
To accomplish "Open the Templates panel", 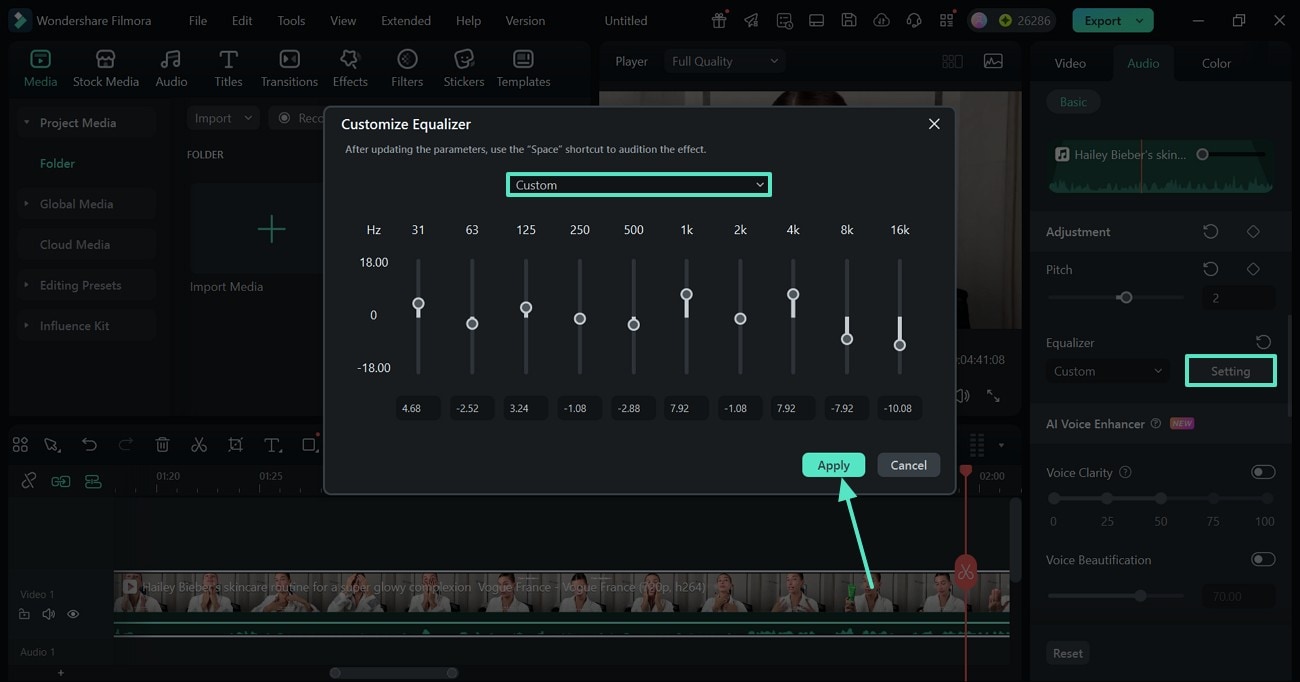I will coord(523,67).
